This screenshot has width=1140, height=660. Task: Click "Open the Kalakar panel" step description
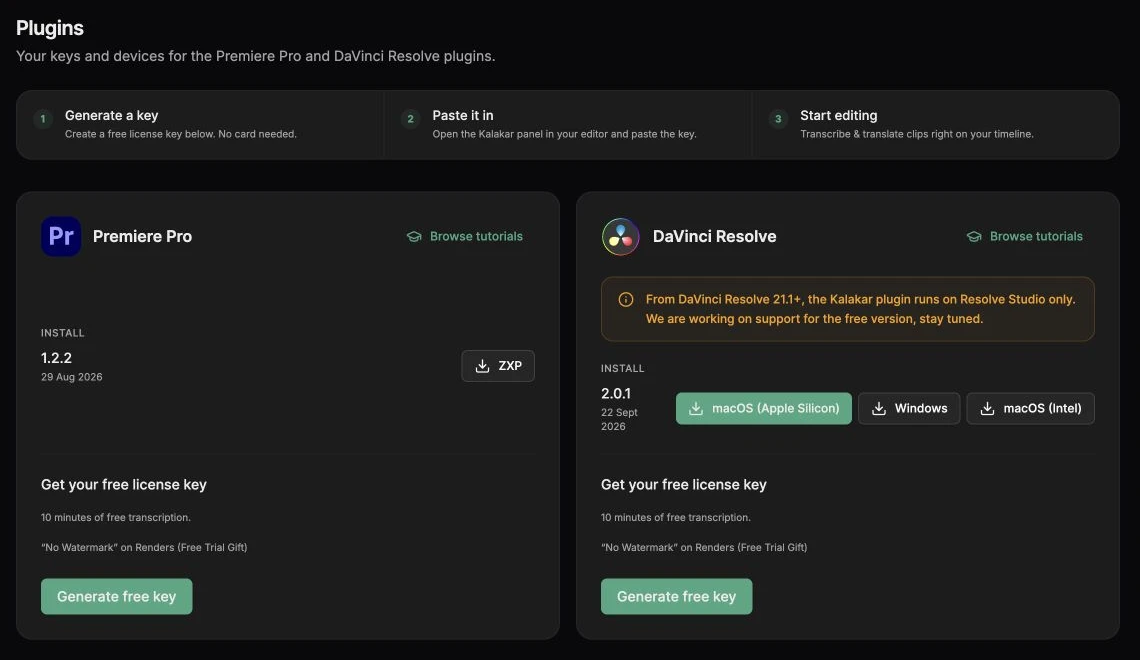564,134
